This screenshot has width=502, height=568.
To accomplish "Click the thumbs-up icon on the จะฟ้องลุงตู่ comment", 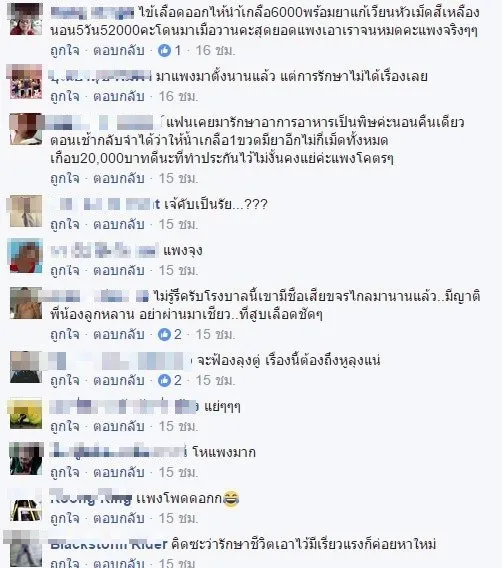I will (164, 380).
